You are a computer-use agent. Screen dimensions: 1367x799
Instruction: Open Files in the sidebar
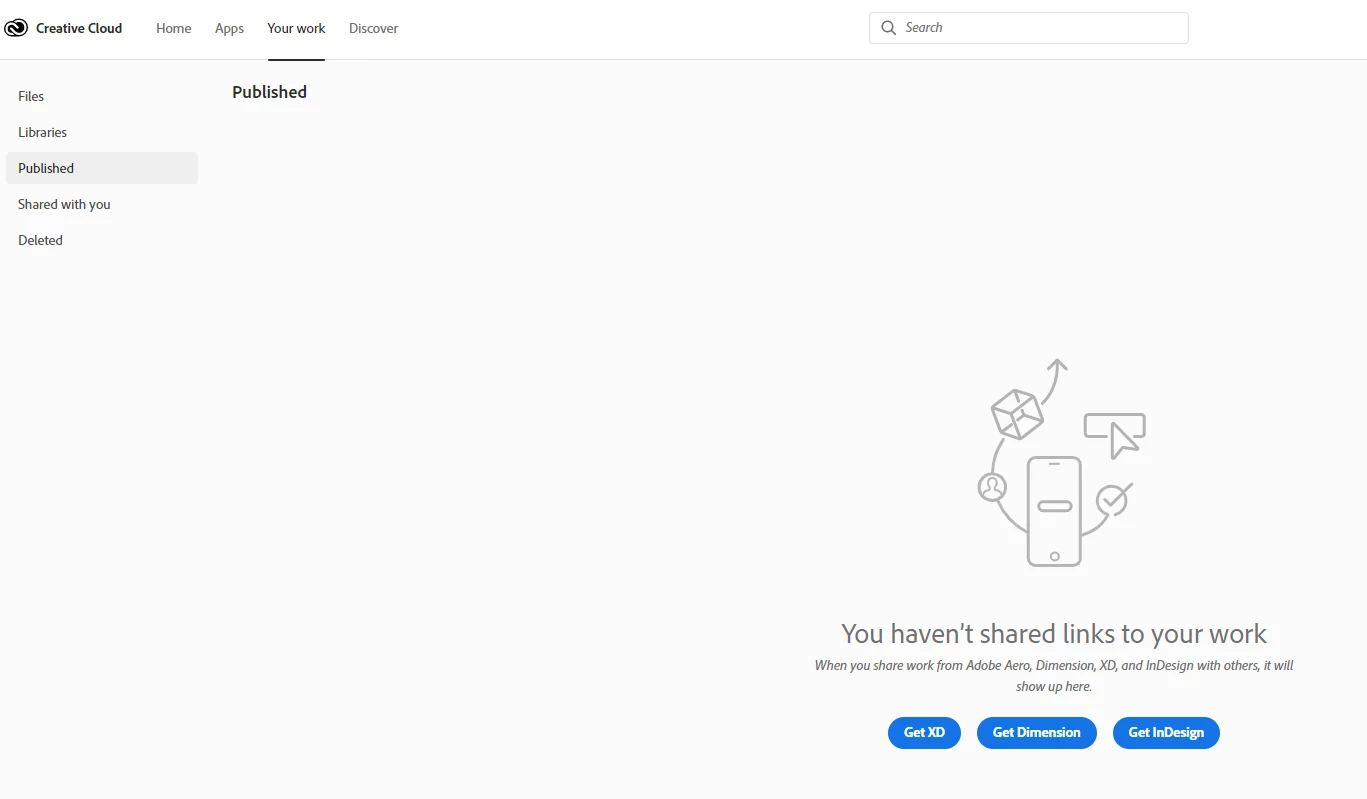(x=102, y=96)
